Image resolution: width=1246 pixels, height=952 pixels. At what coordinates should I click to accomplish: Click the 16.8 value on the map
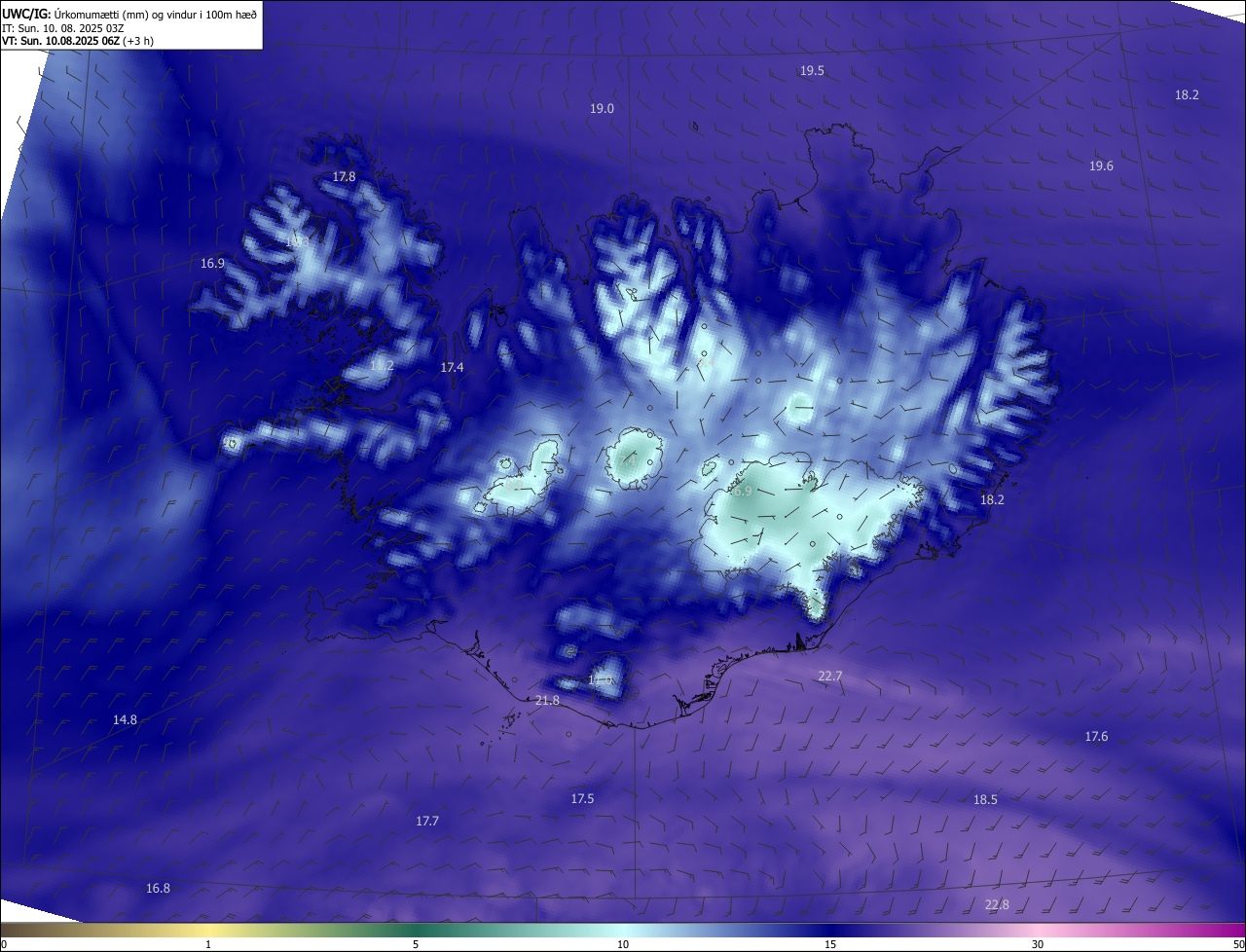(158, 889)
